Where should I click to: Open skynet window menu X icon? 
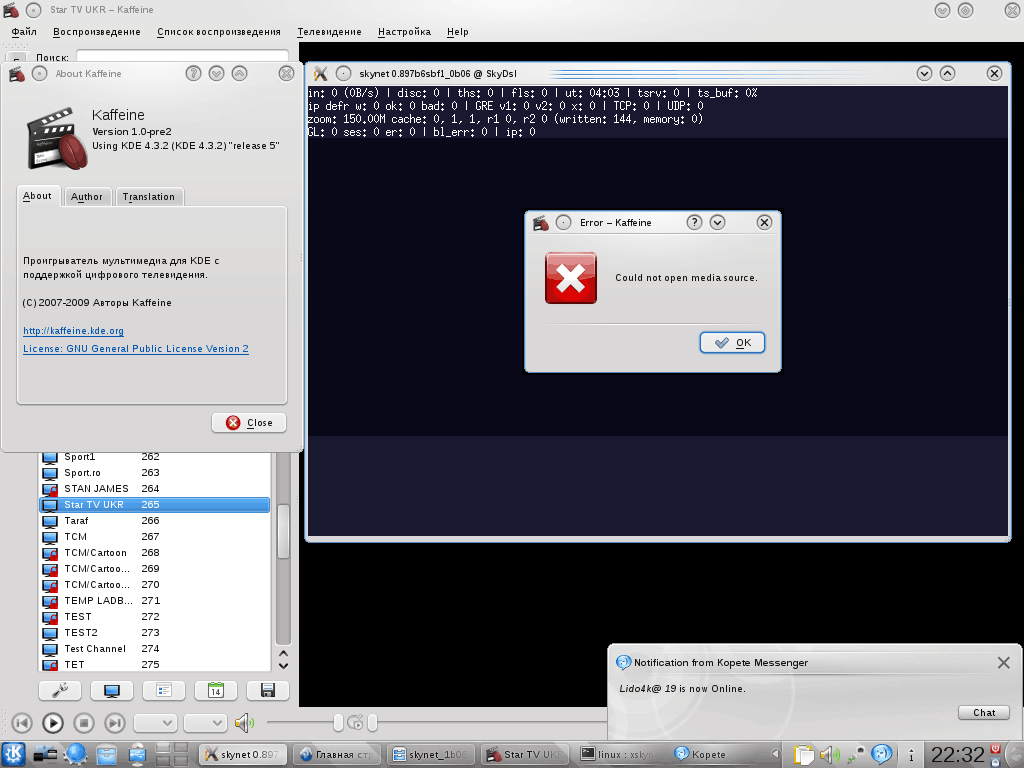click(x=321, y=74)
